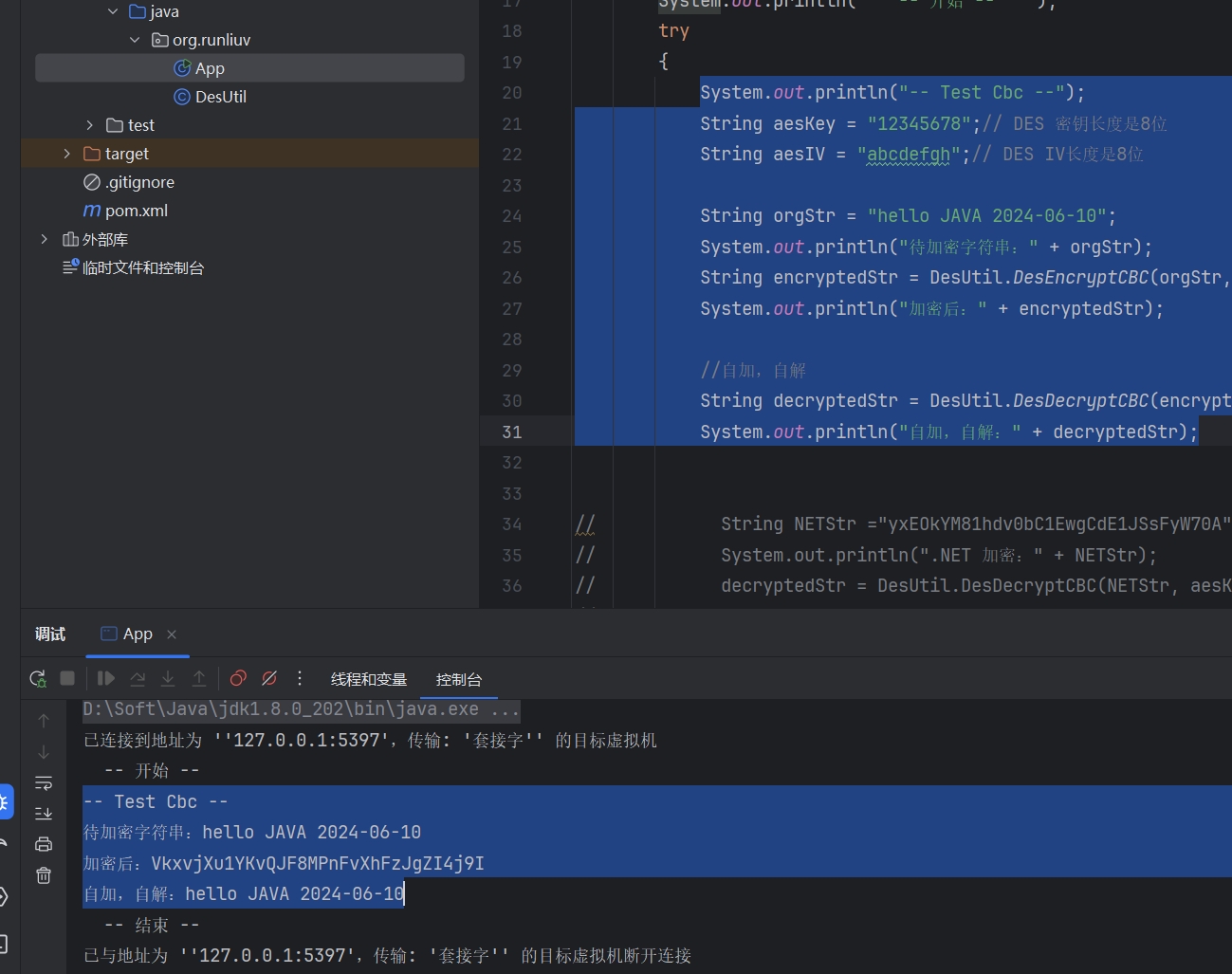Open View Breakpoints double-circle icon
1232x974 pixels.
coord(238,679)
